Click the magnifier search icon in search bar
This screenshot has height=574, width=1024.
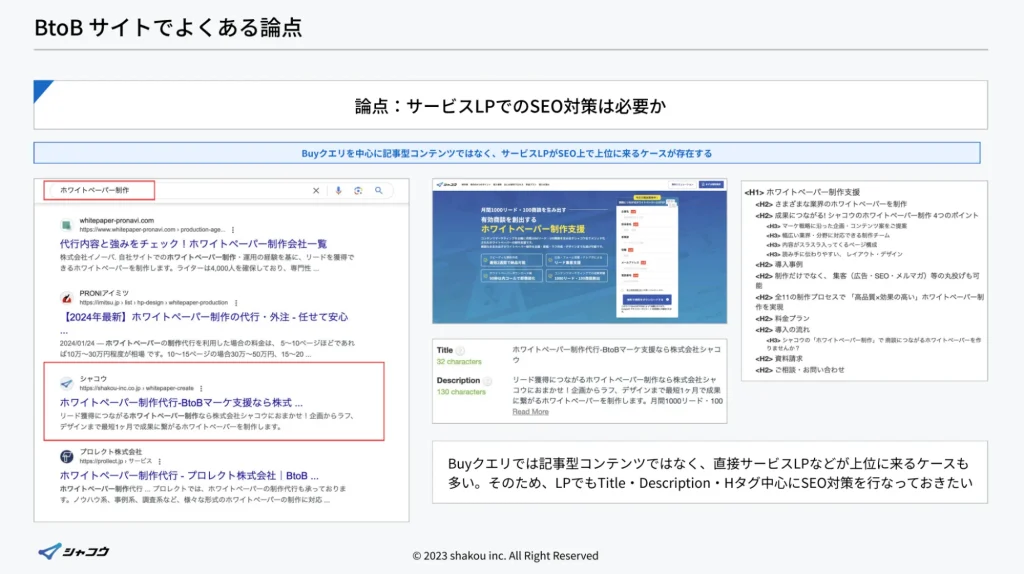379,190
